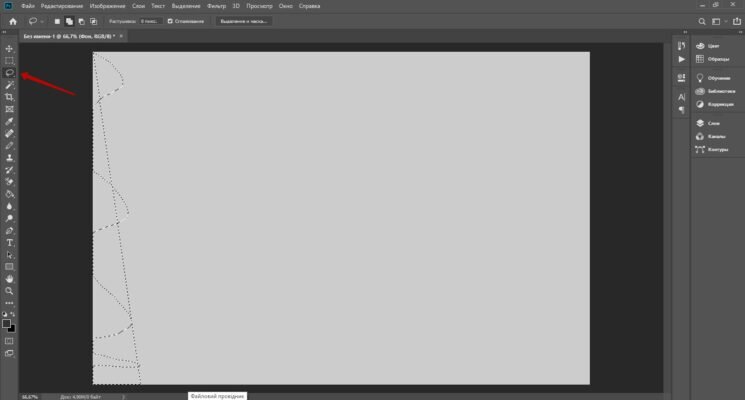Enable Subtract from selection mode

click(81, 21)
